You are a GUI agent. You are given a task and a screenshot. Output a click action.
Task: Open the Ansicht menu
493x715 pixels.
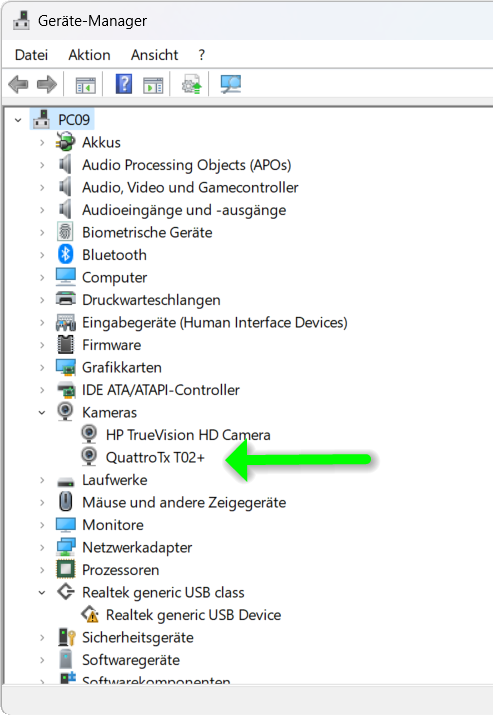click(154, 55)
